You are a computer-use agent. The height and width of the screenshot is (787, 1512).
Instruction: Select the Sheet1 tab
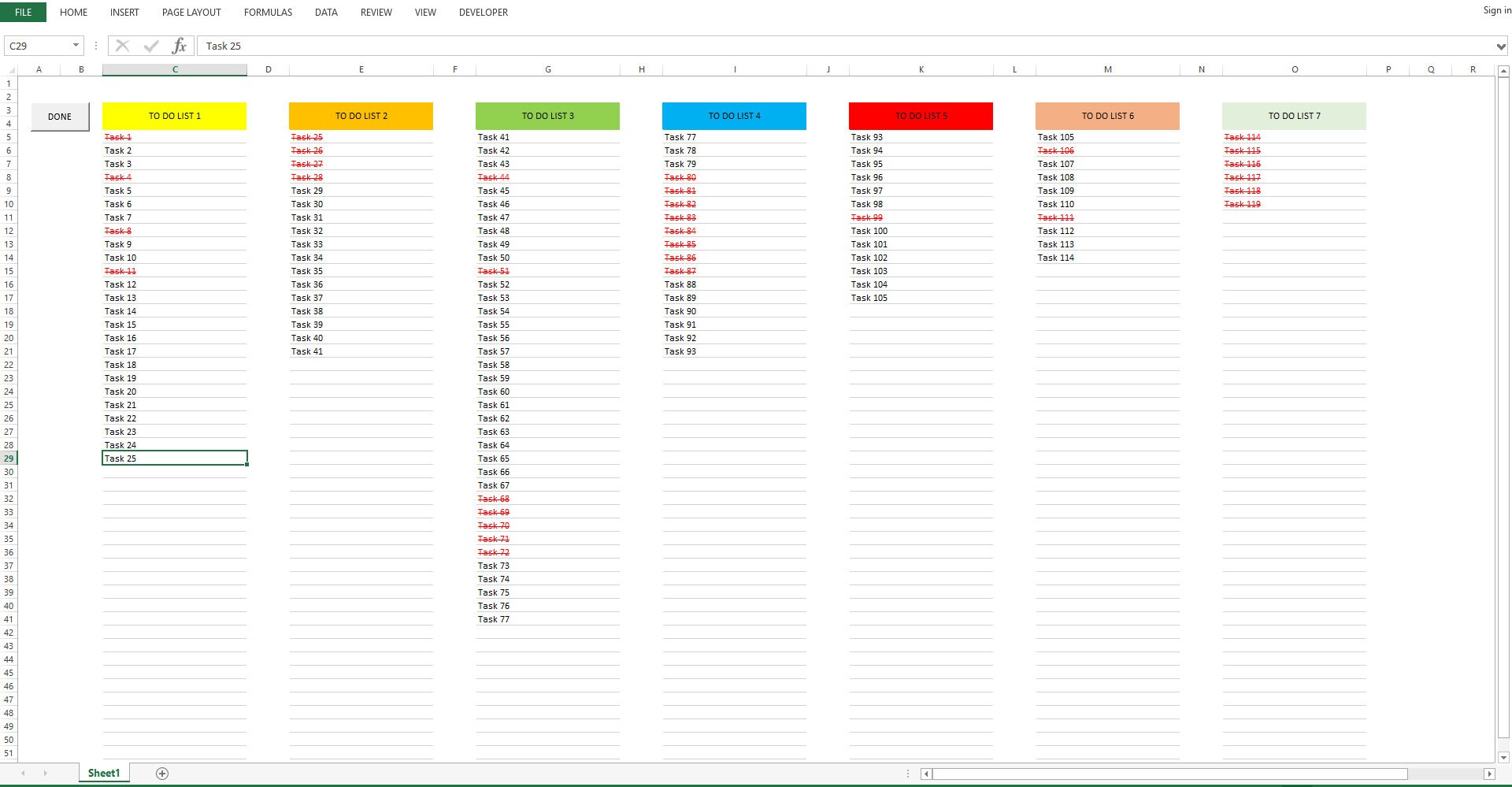102,773
